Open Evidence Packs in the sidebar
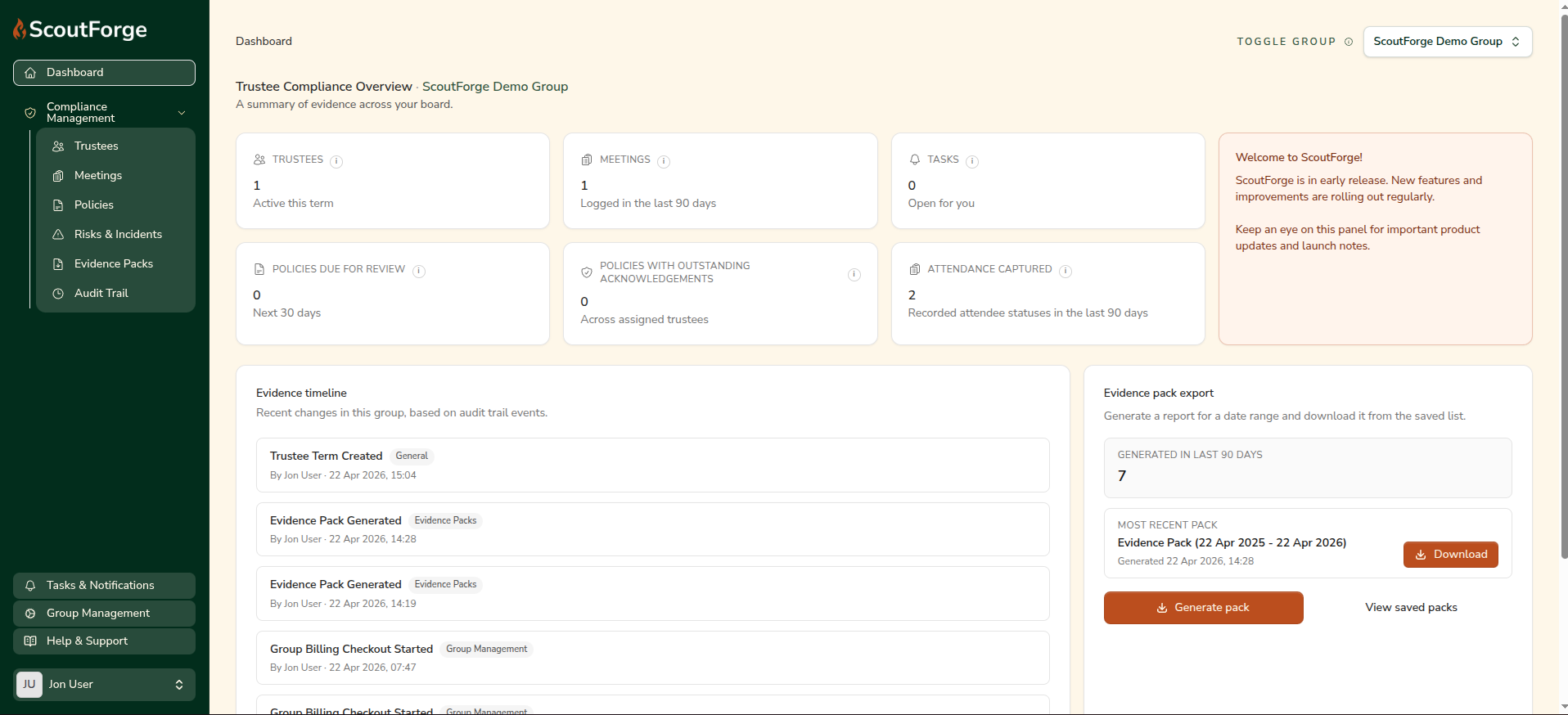The image size is (1568, 715). (115, 264)
